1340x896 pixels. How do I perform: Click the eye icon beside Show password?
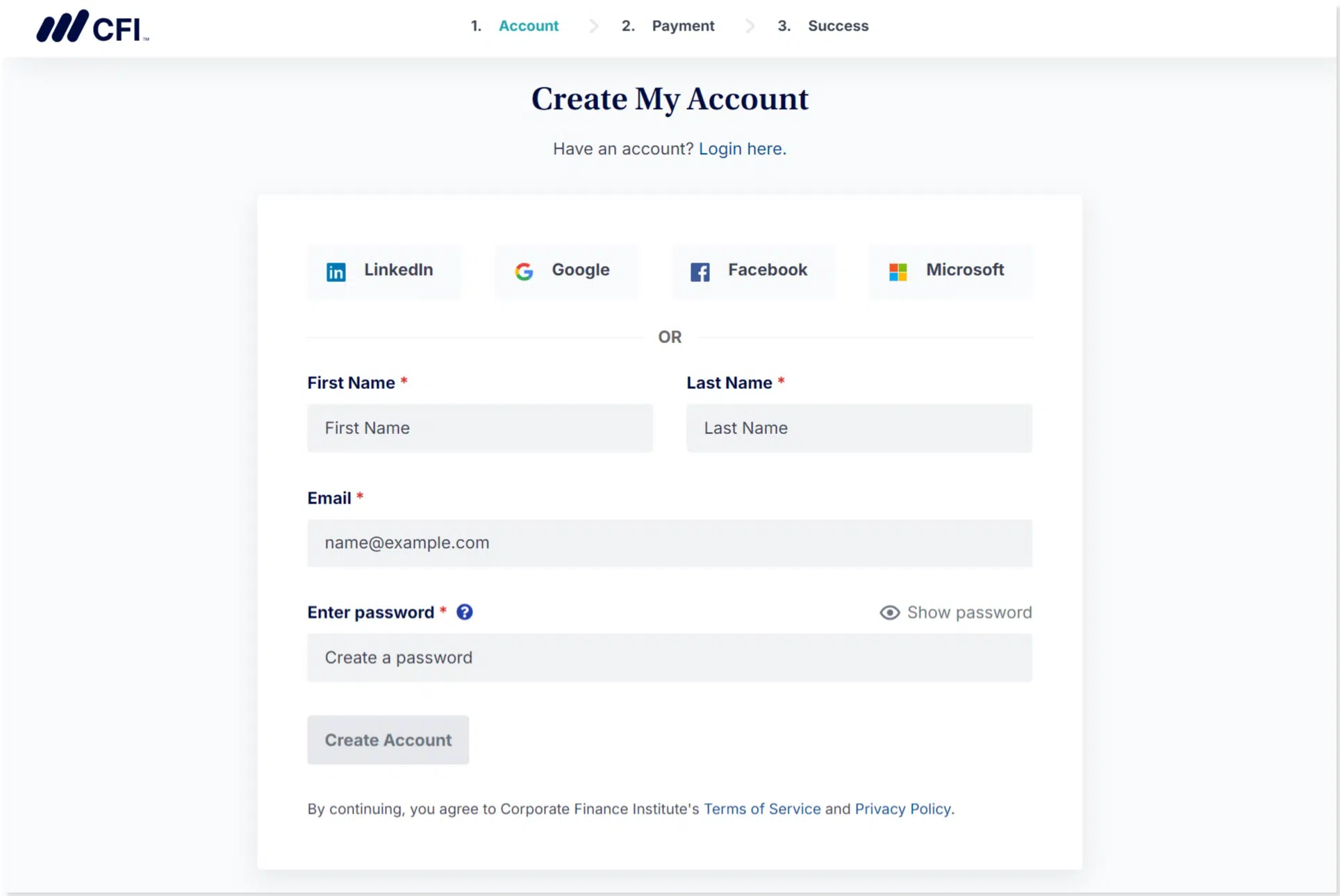coord(889,613)
